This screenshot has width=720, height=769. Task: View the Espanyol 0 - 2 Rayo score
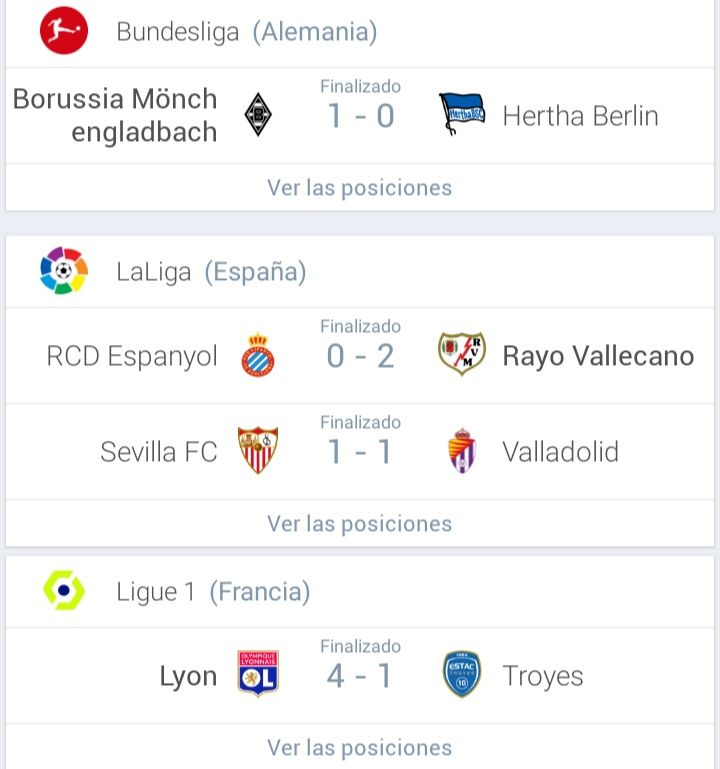point(360,356)
